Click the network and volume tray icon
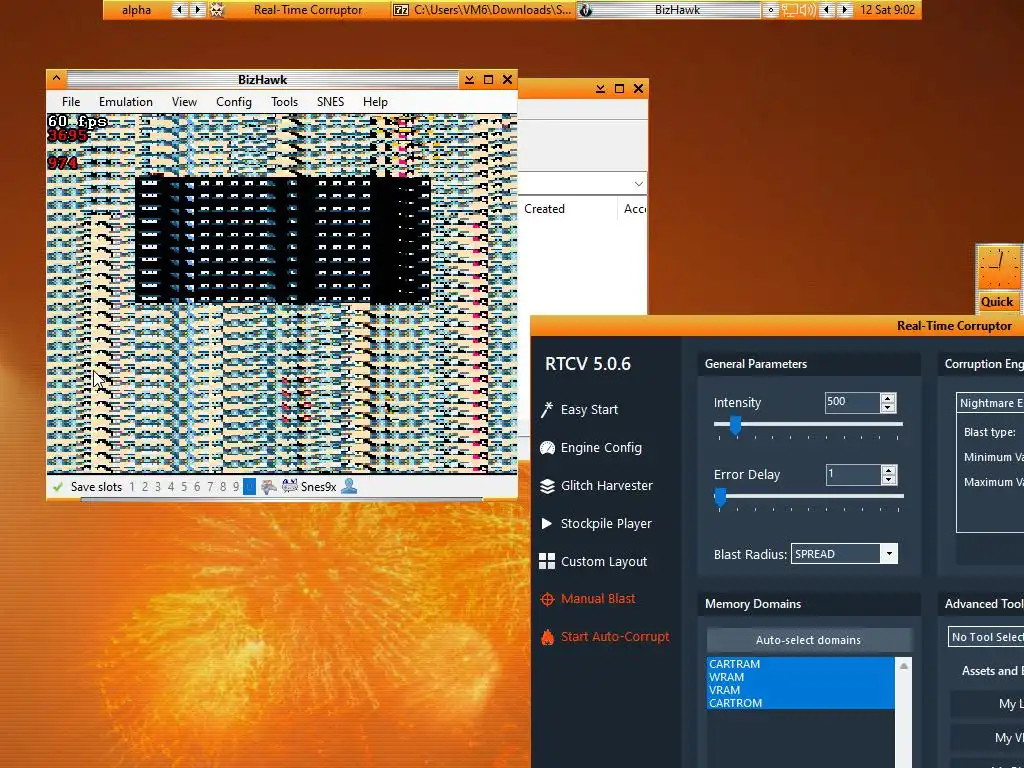 [799, 10]
